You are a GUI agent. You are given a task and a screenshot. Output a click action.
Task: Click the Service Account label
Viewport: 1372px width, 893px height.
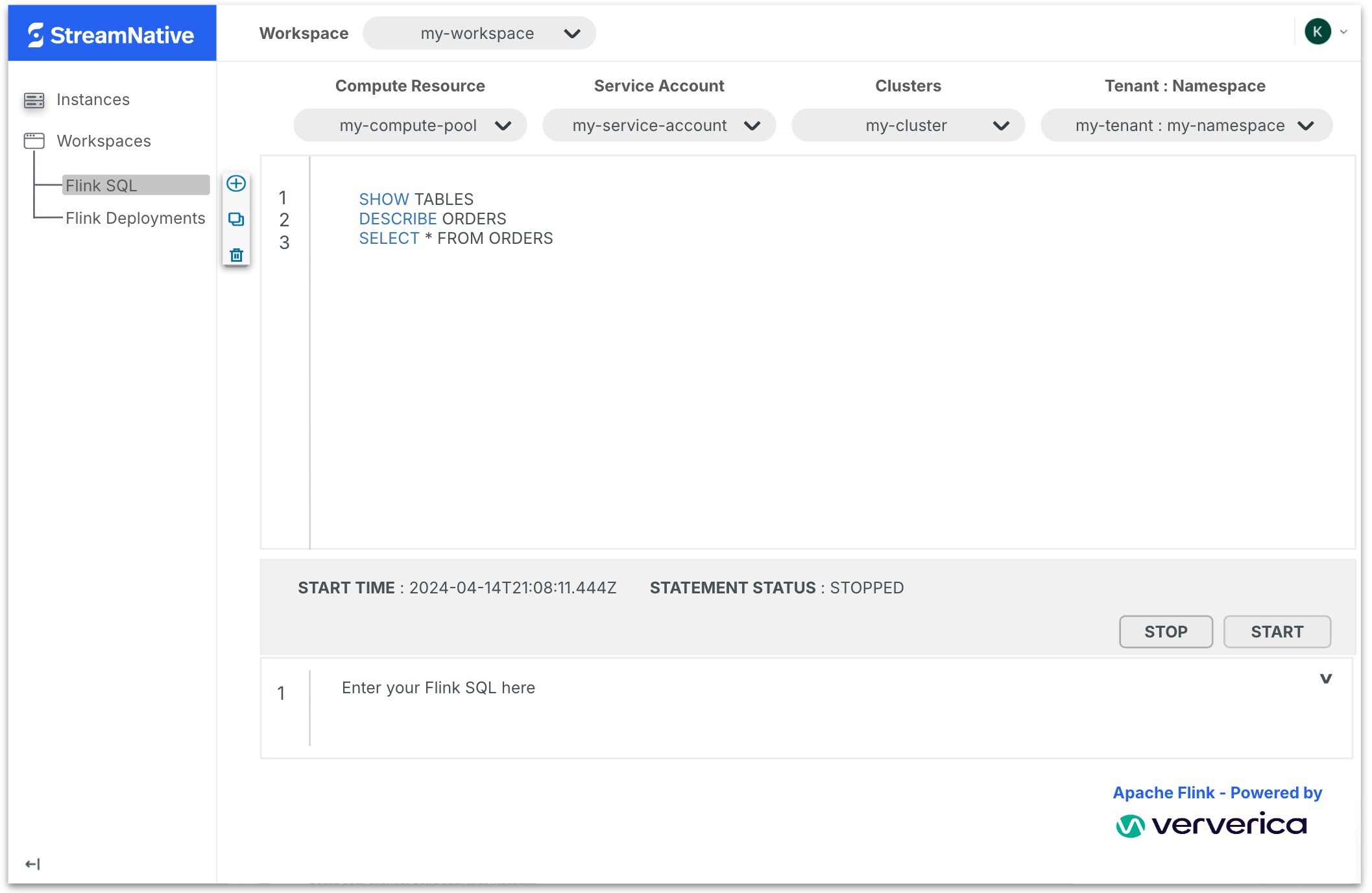click(x=658, y=86)
